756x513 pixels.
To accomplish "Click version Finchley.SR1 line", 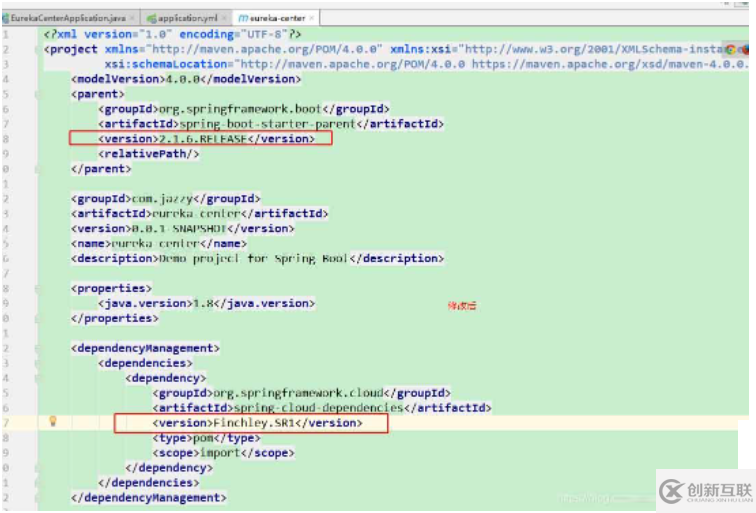I will (257, 423).
